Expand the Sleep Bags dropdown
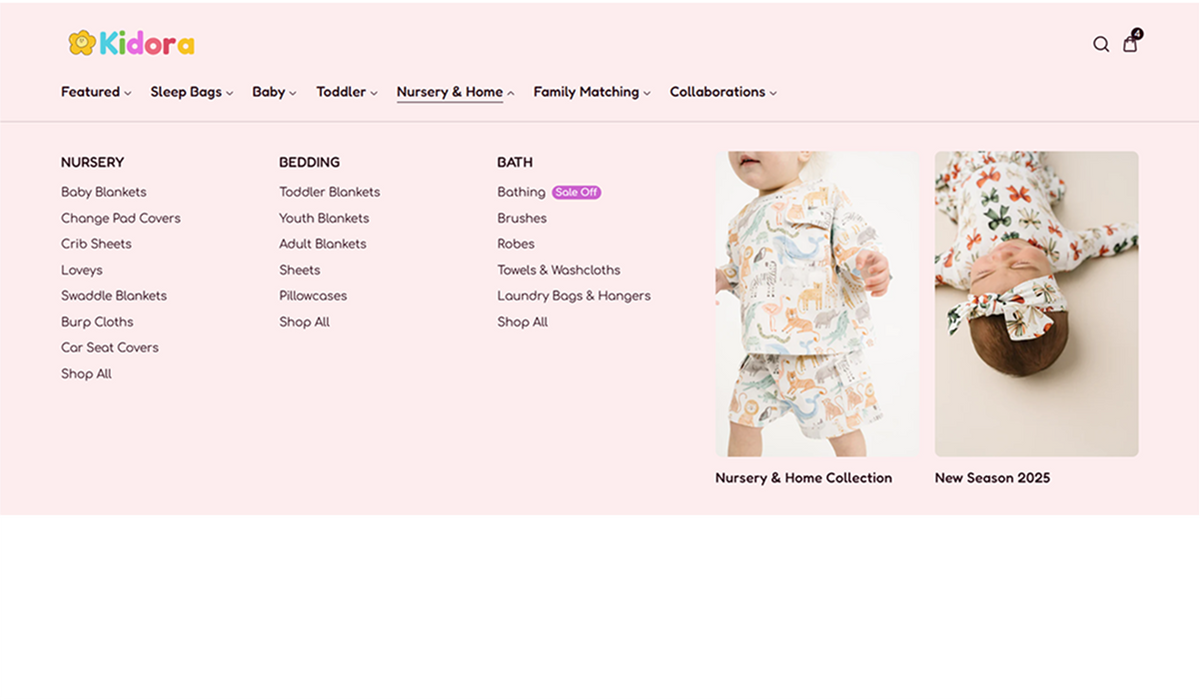Screen dimensions: 1200x700 191,92
